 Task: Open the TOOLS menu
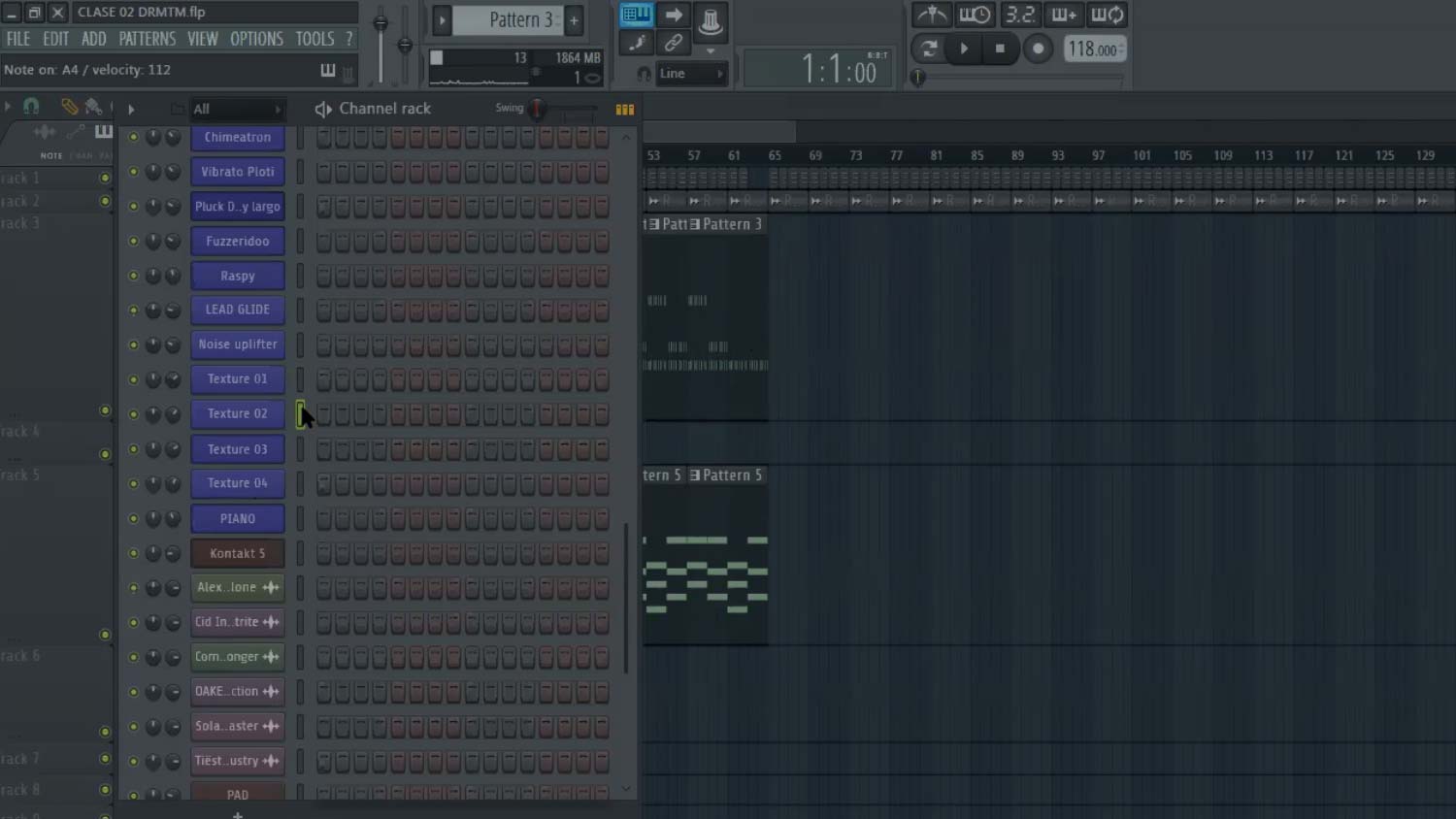[x=314, y=39]
